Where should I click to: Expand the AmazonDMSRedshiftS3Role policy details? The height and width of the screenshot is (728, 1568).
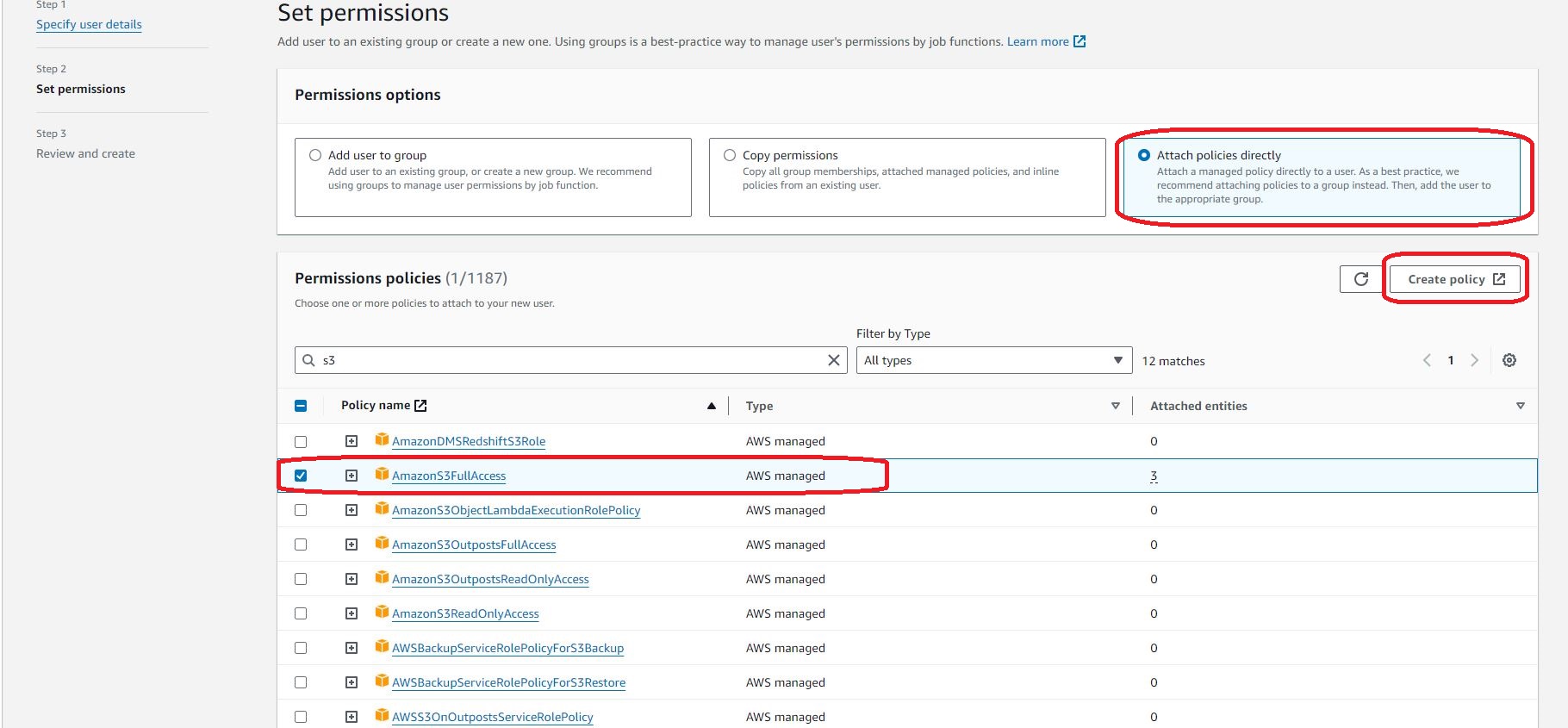point(352,441)
